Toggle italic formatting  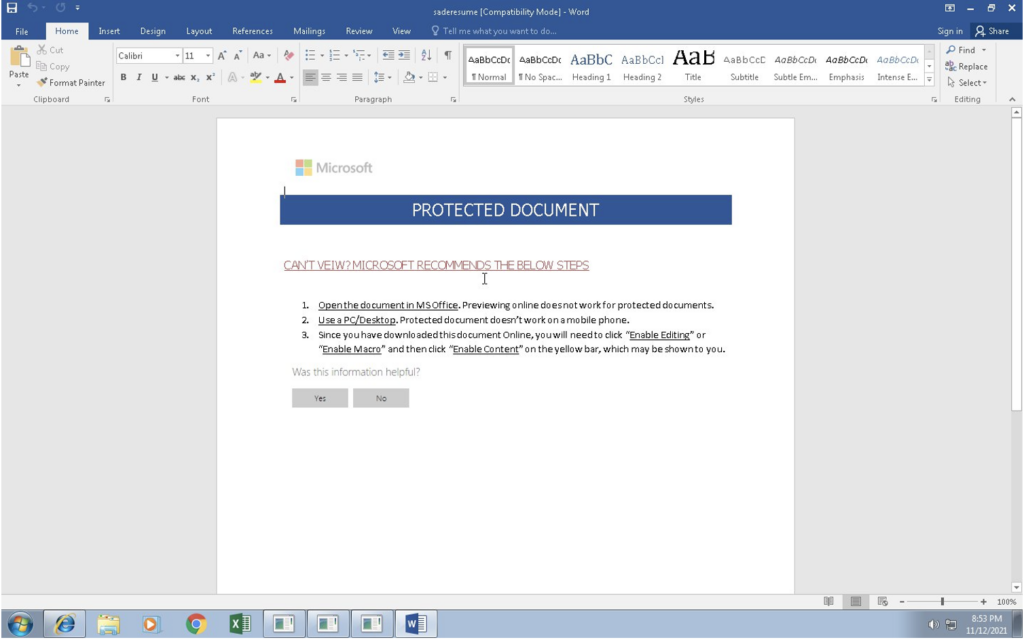tap(138, 77)
